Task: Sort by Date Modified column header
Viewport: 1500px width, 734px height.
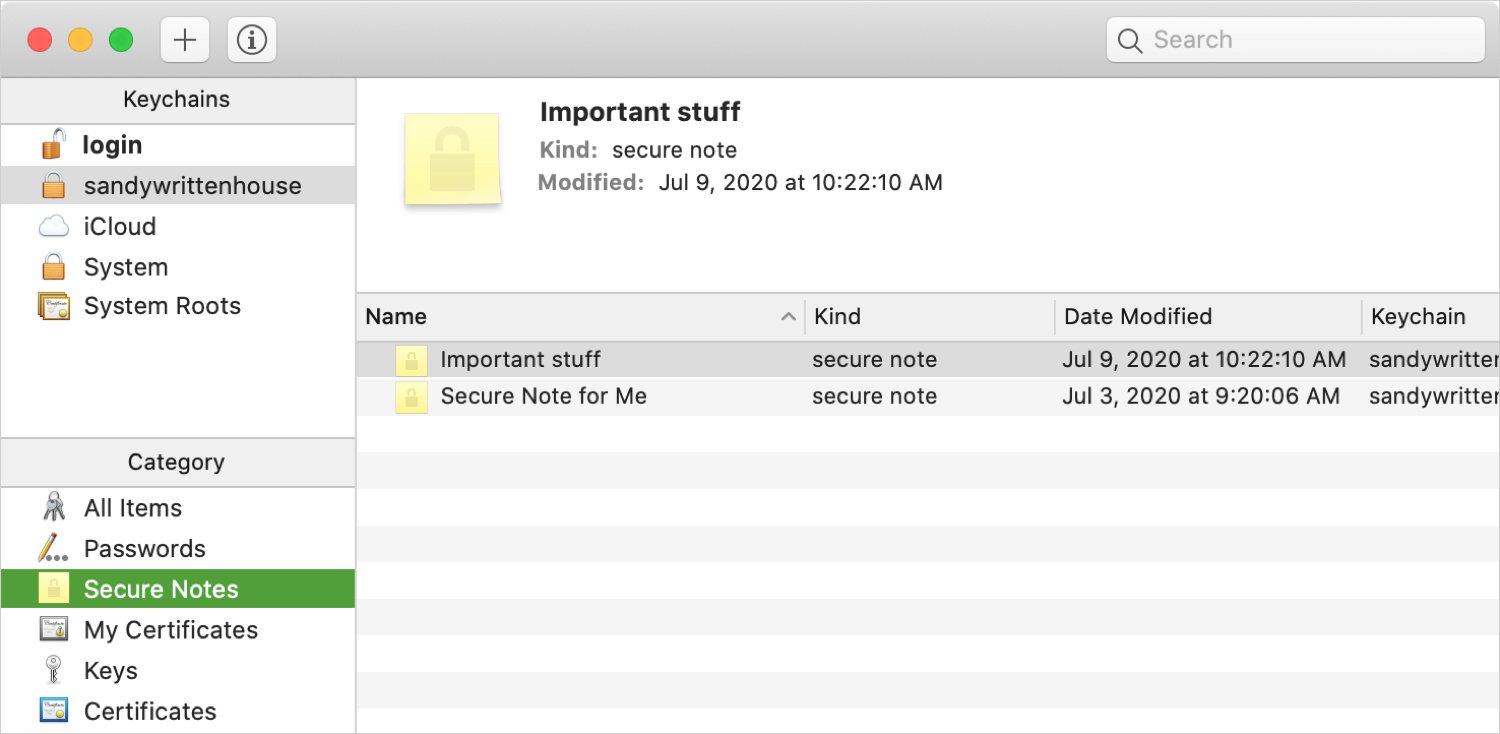Action: [1208, 317]
